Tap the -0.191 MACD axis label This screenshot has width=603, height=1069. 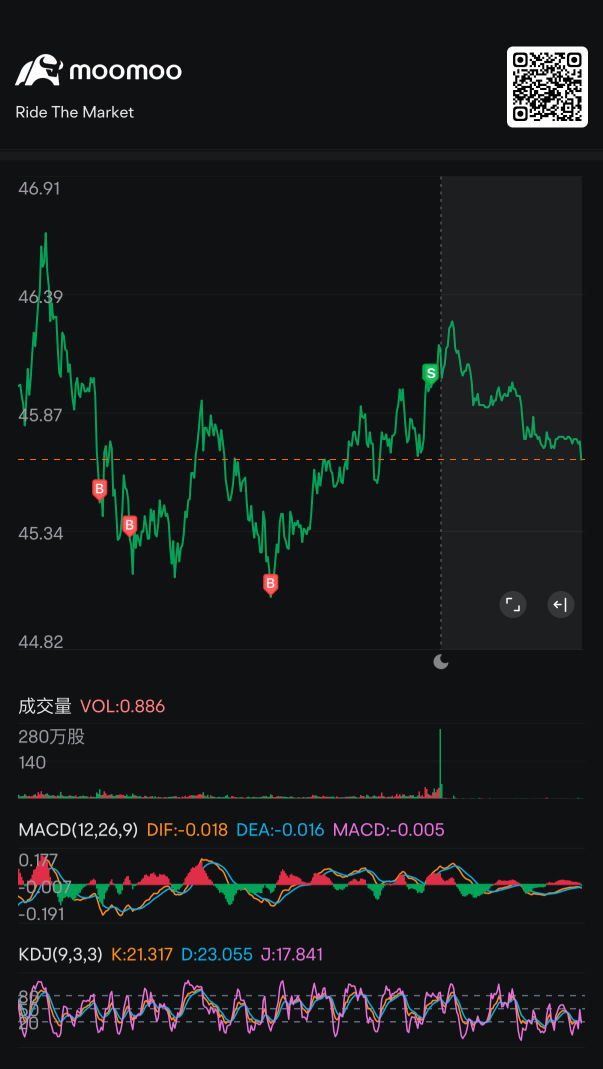pos(41,914)
